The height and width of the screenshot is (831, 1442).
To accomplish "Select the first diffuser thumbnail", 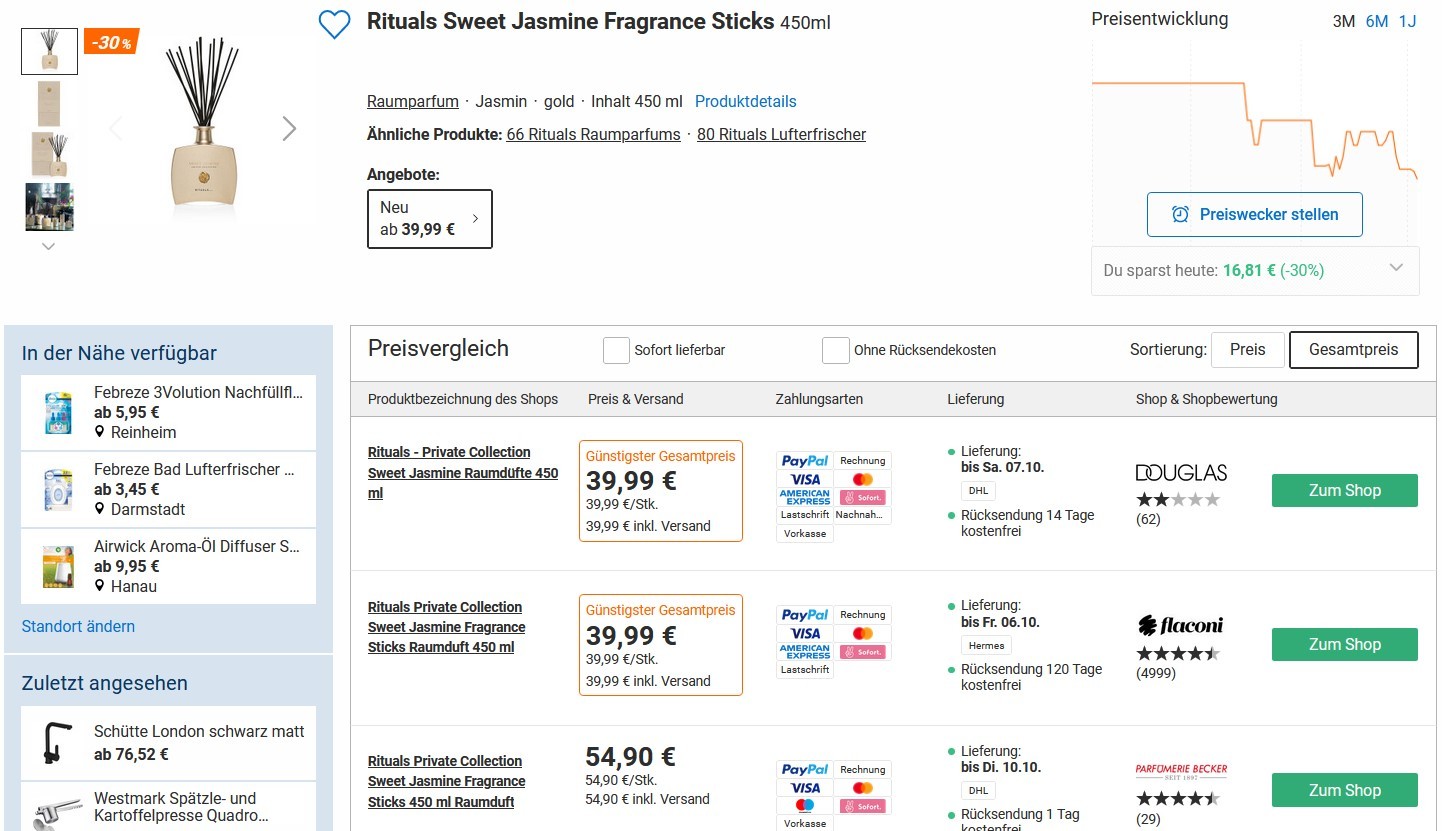I will pyautogui.click(x=49, y=51).
